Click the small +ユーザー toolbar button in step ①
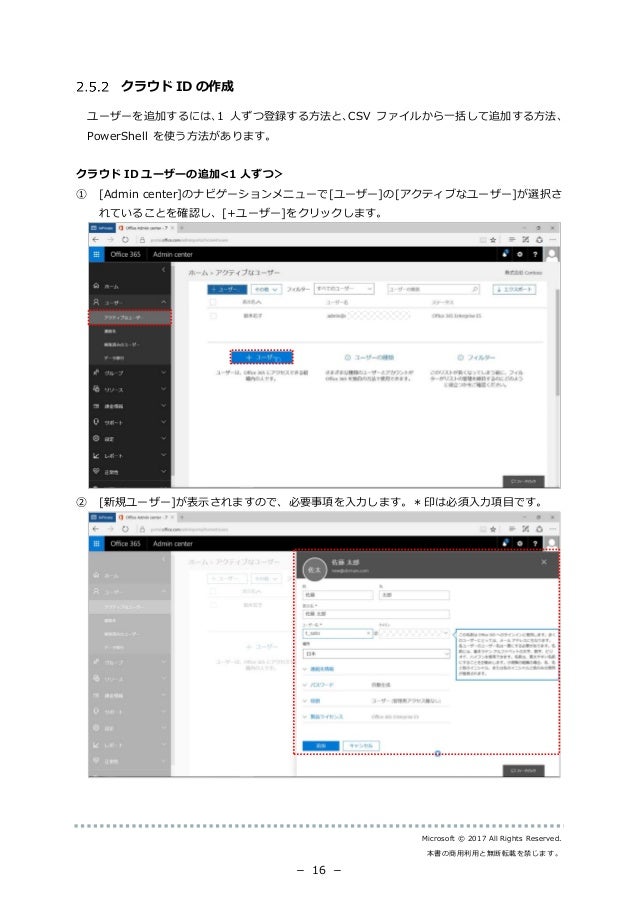This screenshot has width=638, height=903. [227, 289]
